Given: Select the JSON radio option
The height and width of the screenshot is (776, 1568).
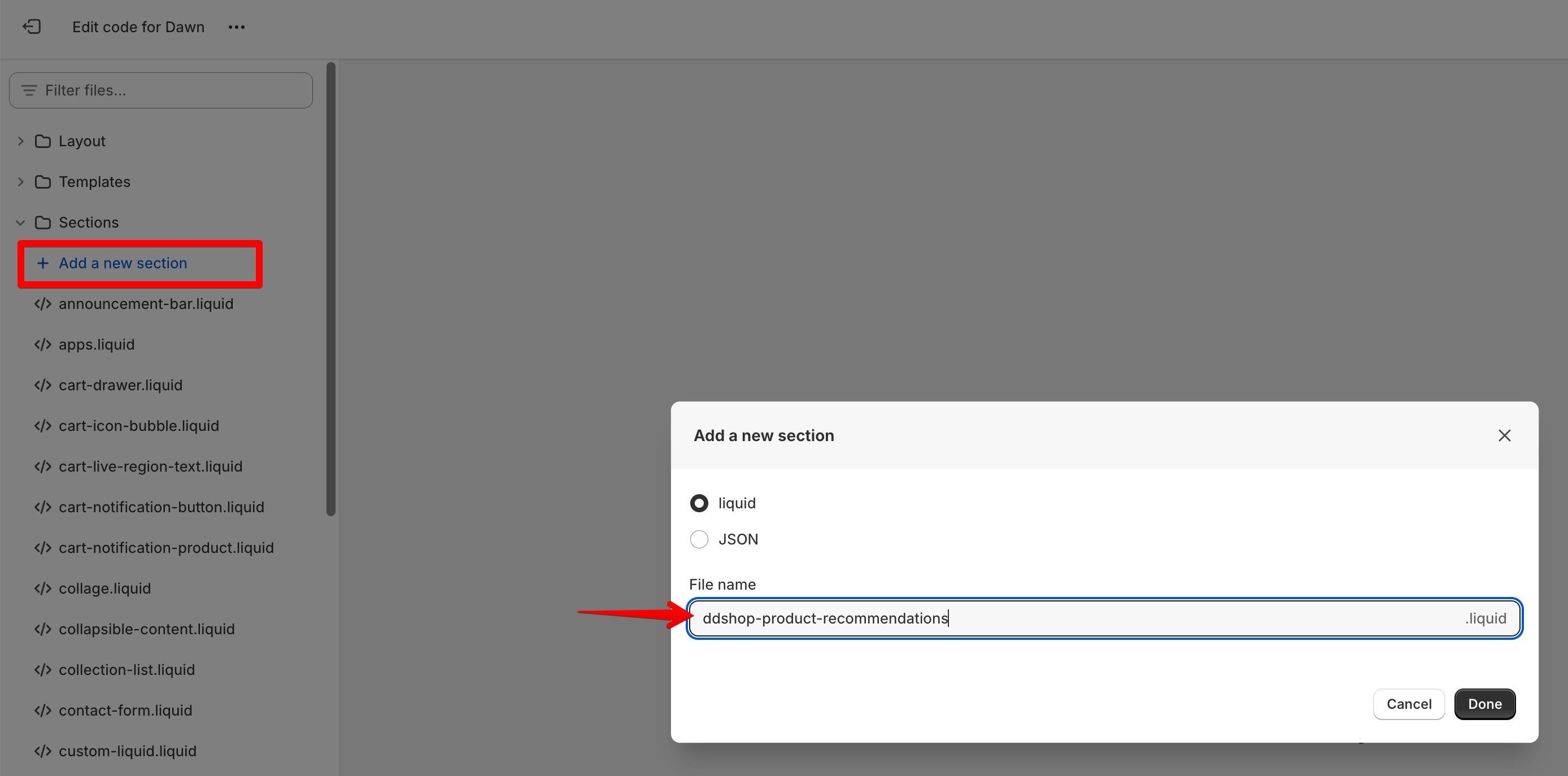Looking at the screenshot, I should pyautogui.click(x=699, y=539).
